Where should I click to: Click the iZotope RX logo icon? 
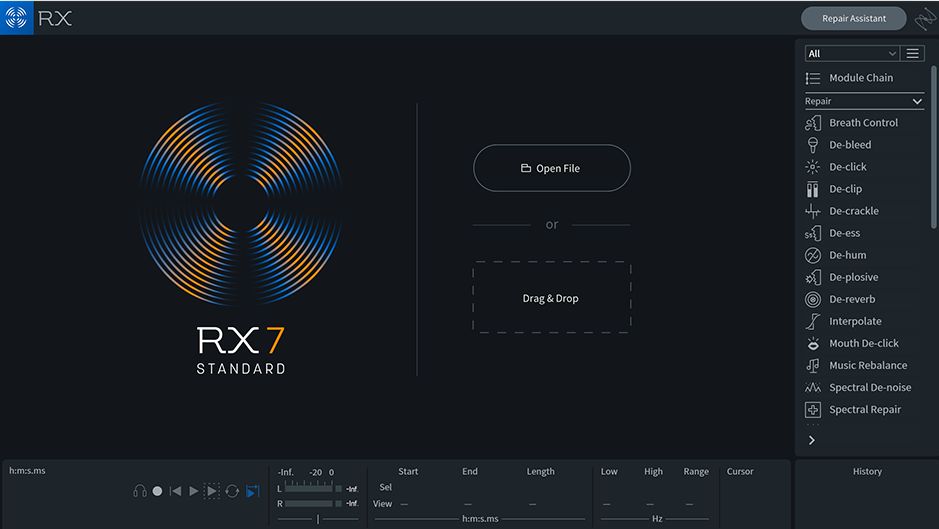coord(17,17)
